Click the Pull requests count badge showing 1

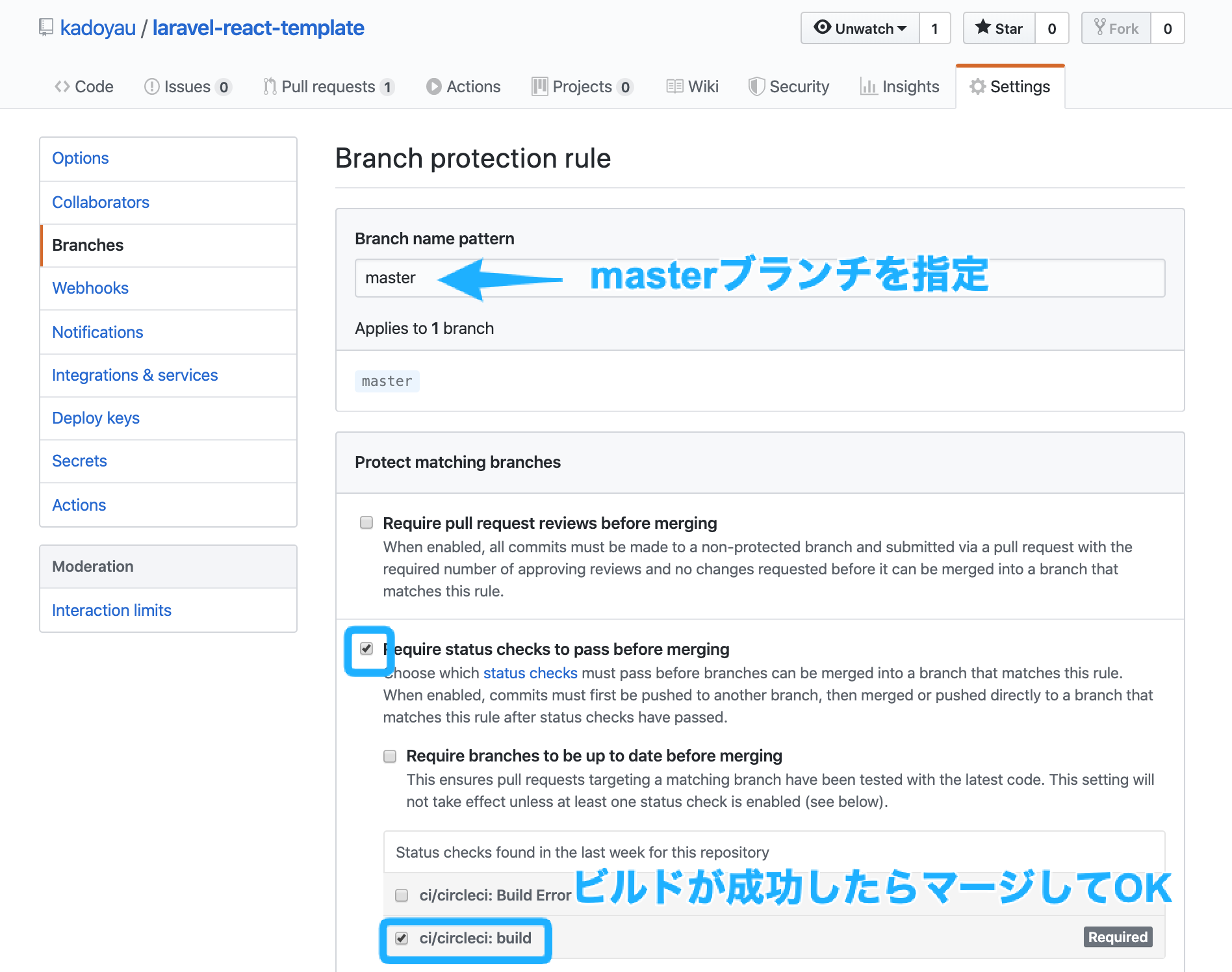click(x=387, y=87)
